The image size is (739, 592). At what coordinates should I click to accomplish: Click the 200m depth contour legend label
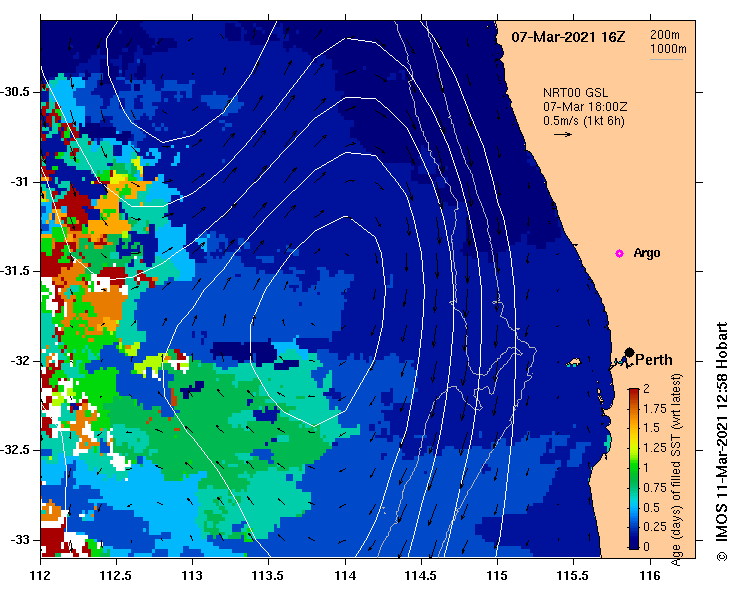pos(665,34)
